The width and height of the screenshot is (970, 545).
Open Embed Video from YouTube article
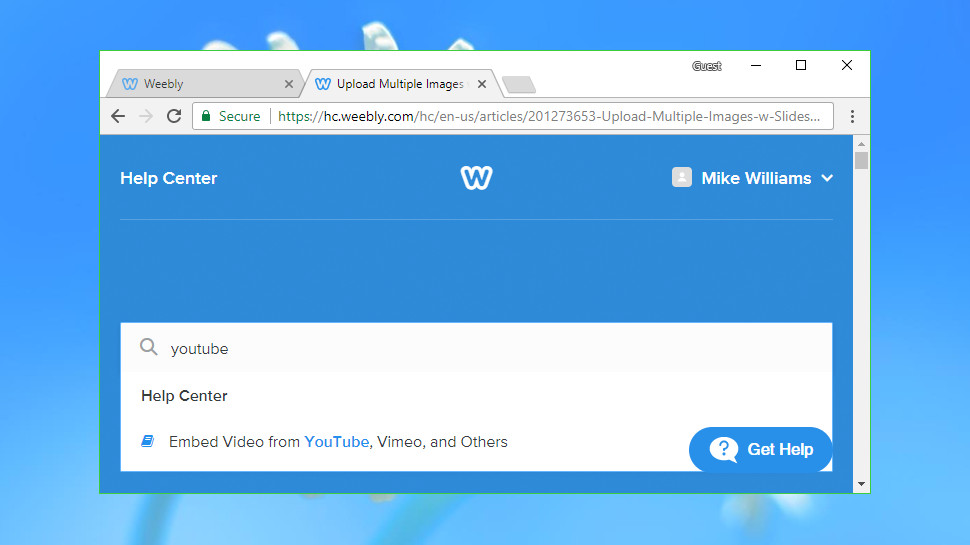coord(338,441)
